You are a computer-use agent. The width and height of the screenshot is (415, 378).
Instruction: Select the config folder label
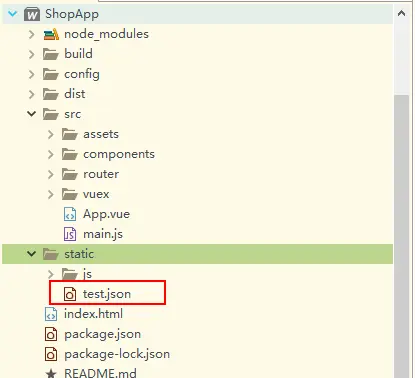coord(82,74)
